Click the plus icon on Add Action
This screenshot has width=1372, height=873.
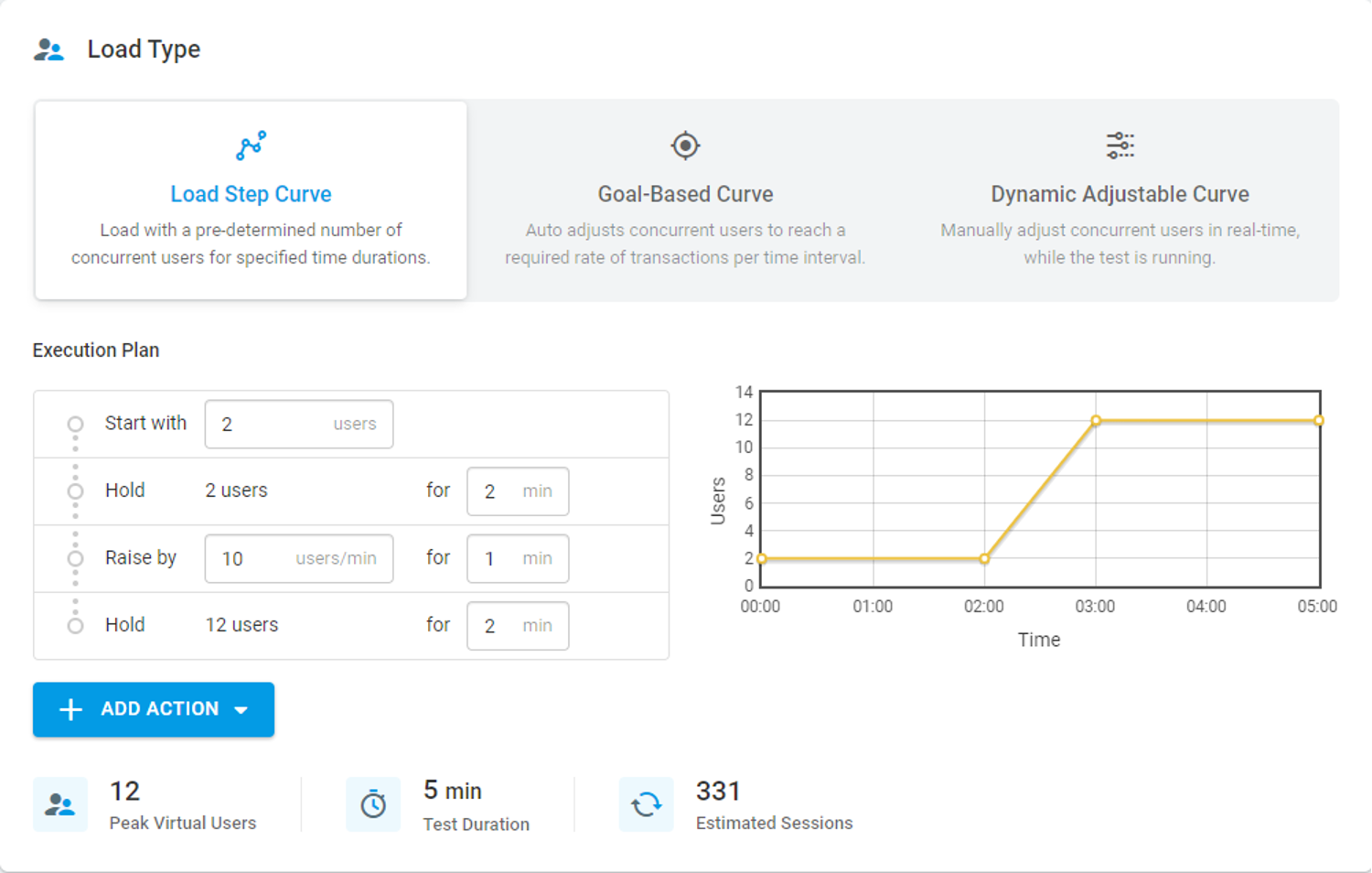(70, 709)
